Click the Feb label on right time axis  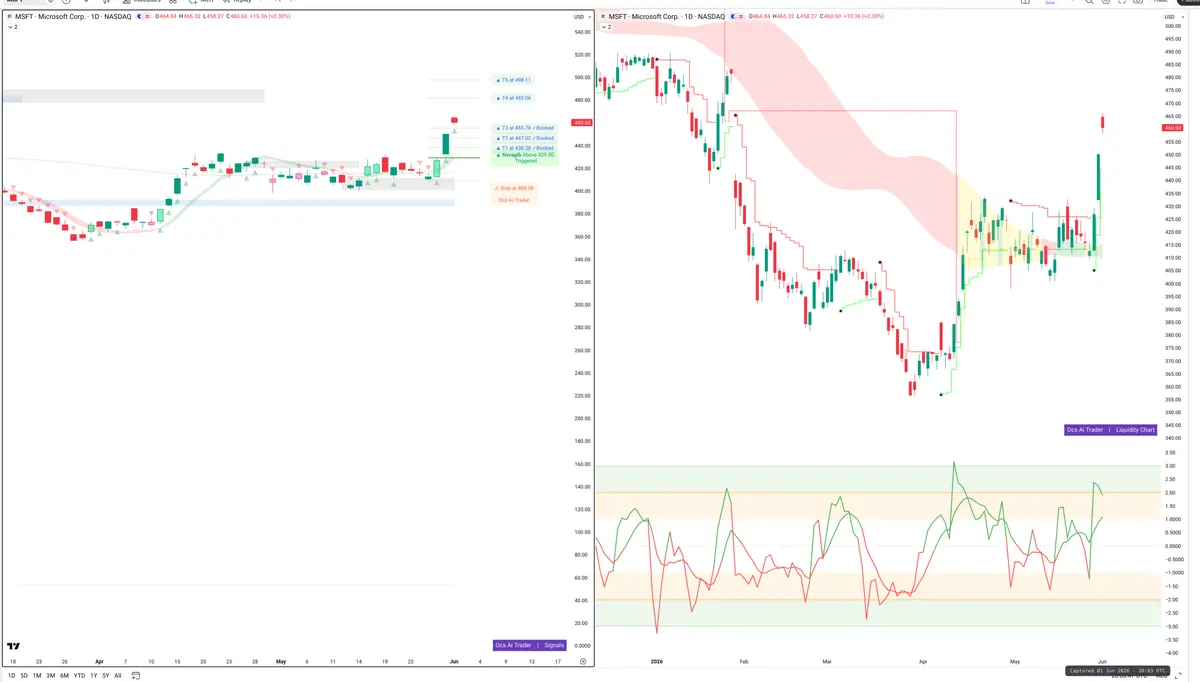743,661
